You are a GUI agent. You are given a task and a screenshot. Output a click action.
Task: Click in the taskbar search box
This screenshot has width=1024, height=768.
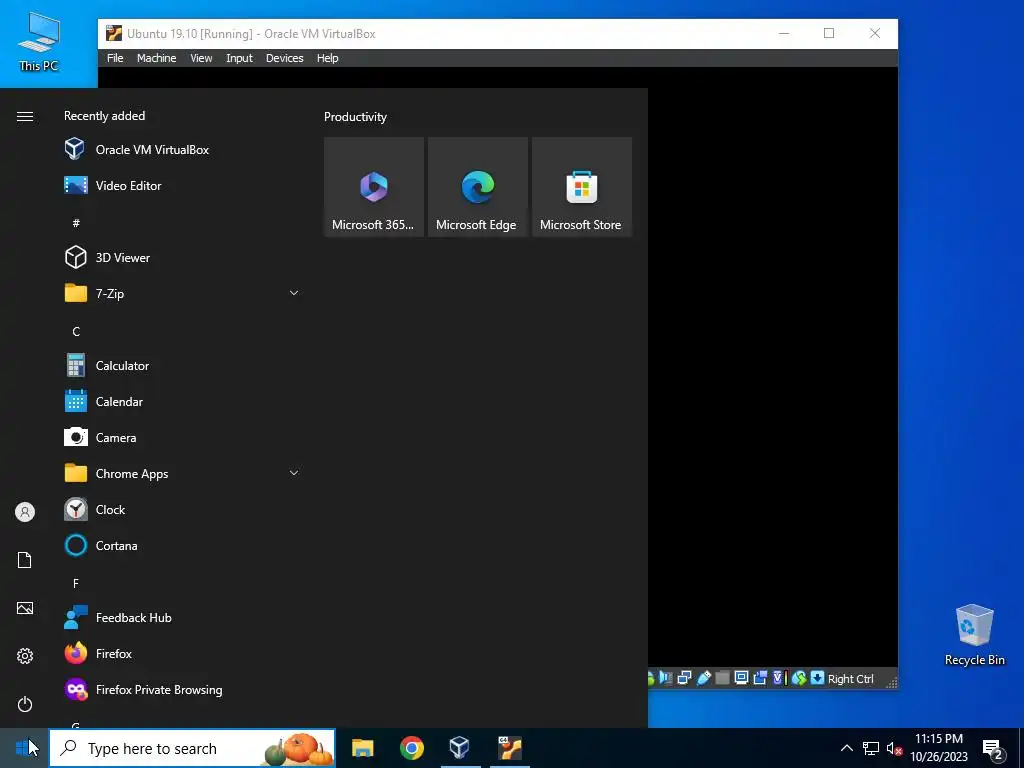pyautogui.click(x=193, y=748)
